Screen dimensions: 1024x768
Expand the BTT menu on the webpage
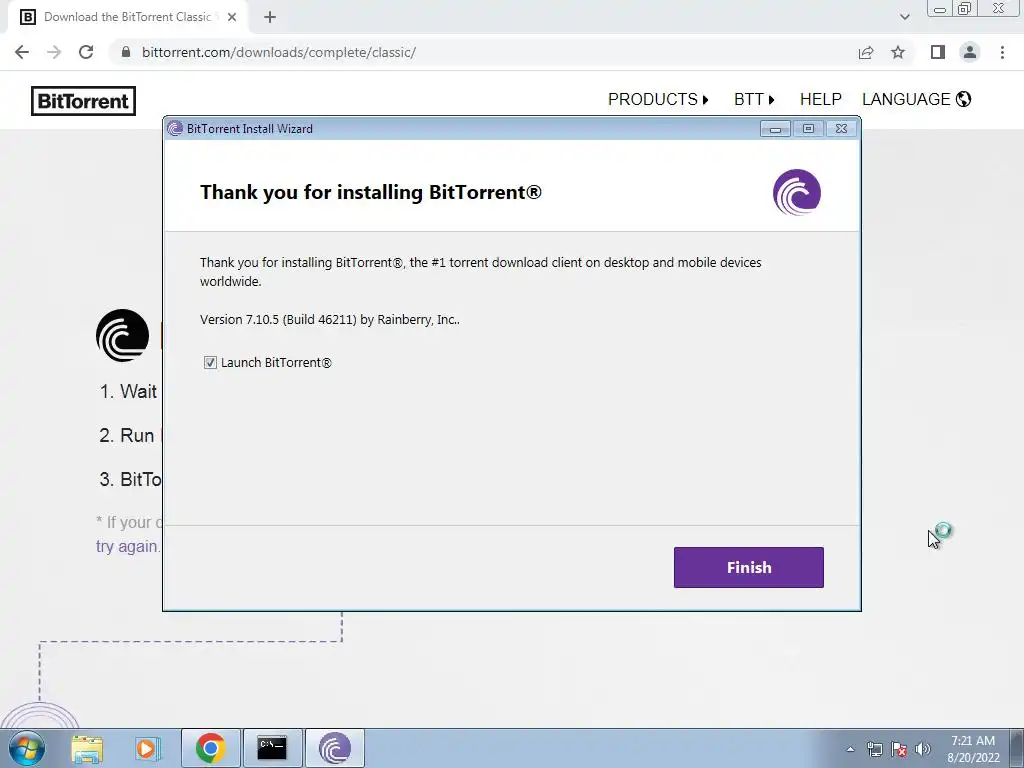[x=754, y=99]
